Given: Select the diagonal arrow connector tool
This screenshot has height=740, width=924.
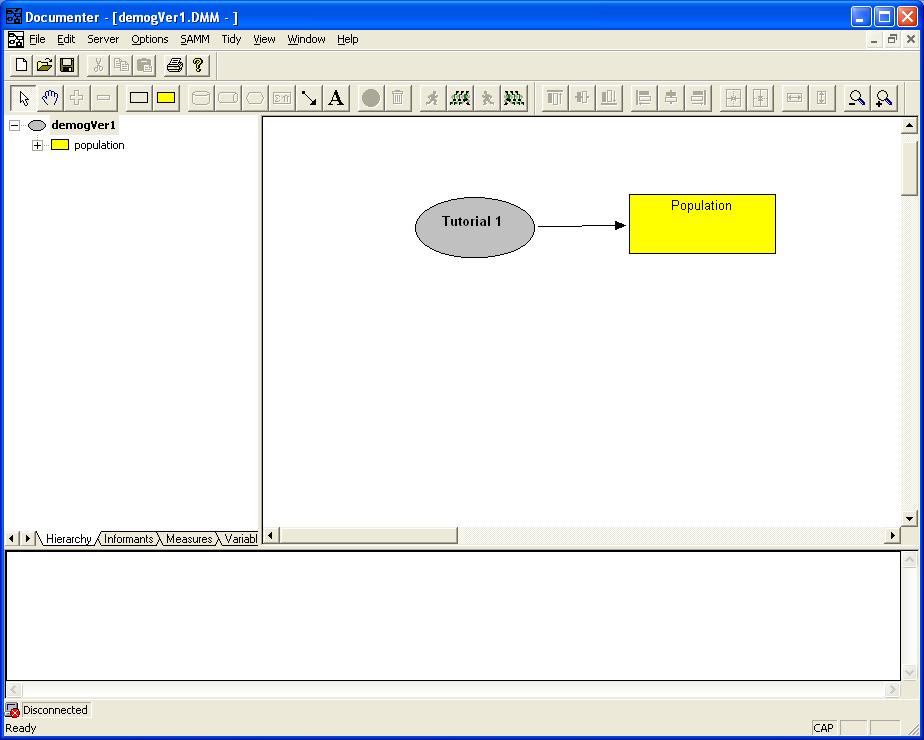Looking at the screenshot, I should click(x=309, y=98).
